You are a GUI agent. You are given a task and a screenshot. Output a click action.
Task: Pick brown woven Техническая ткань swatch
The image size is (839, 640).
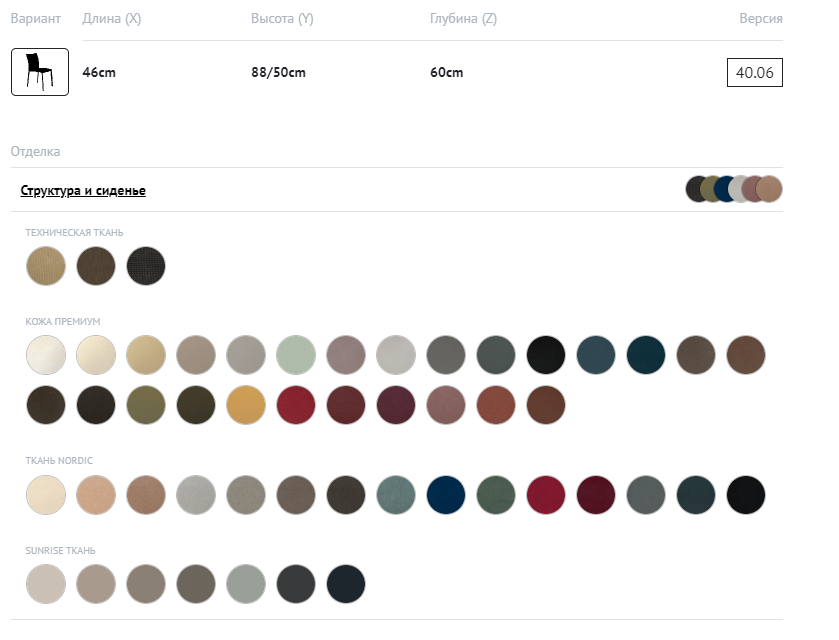pos(96,266)
